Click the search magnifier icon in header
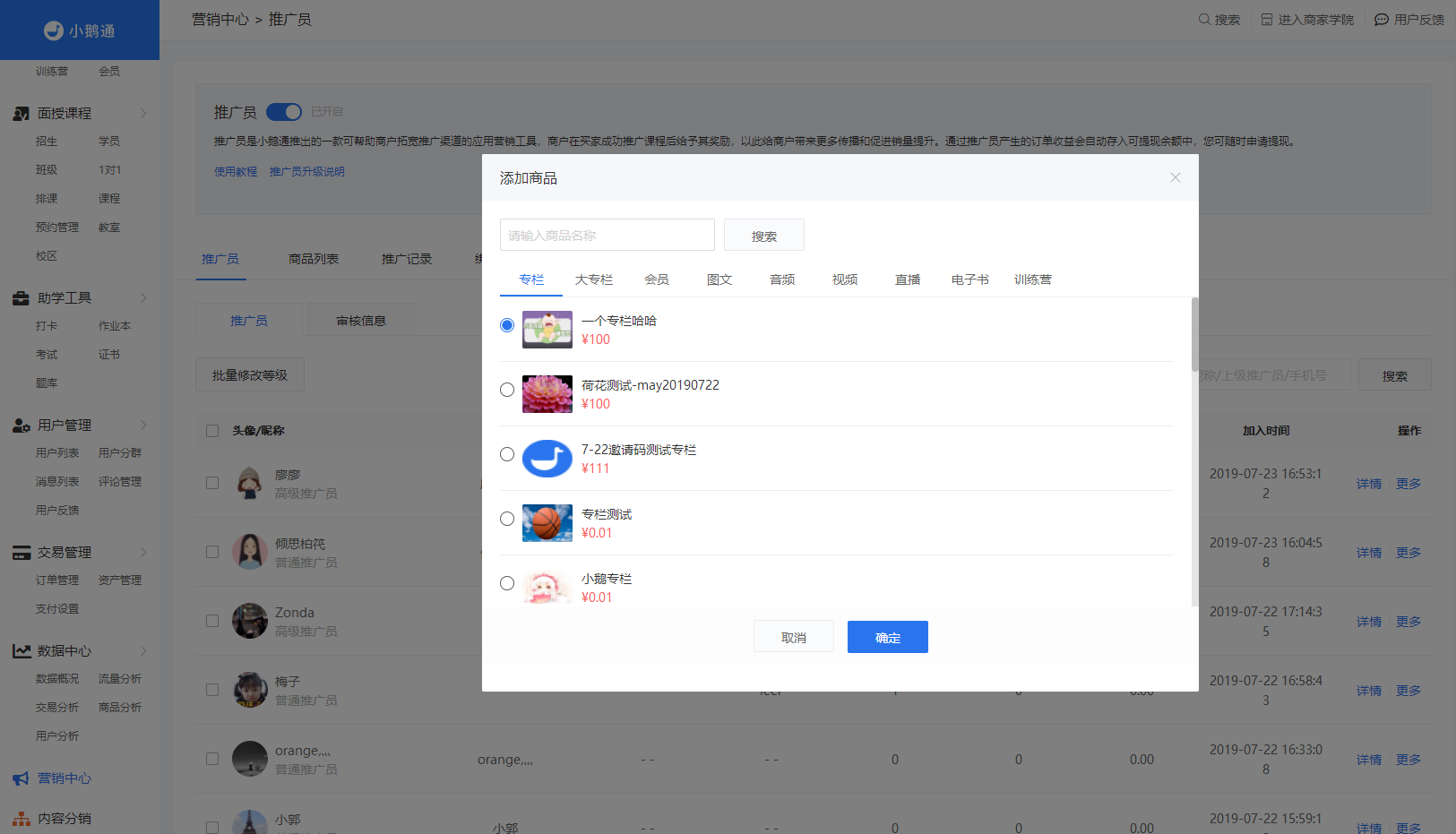 click(x=1204, y=19)
